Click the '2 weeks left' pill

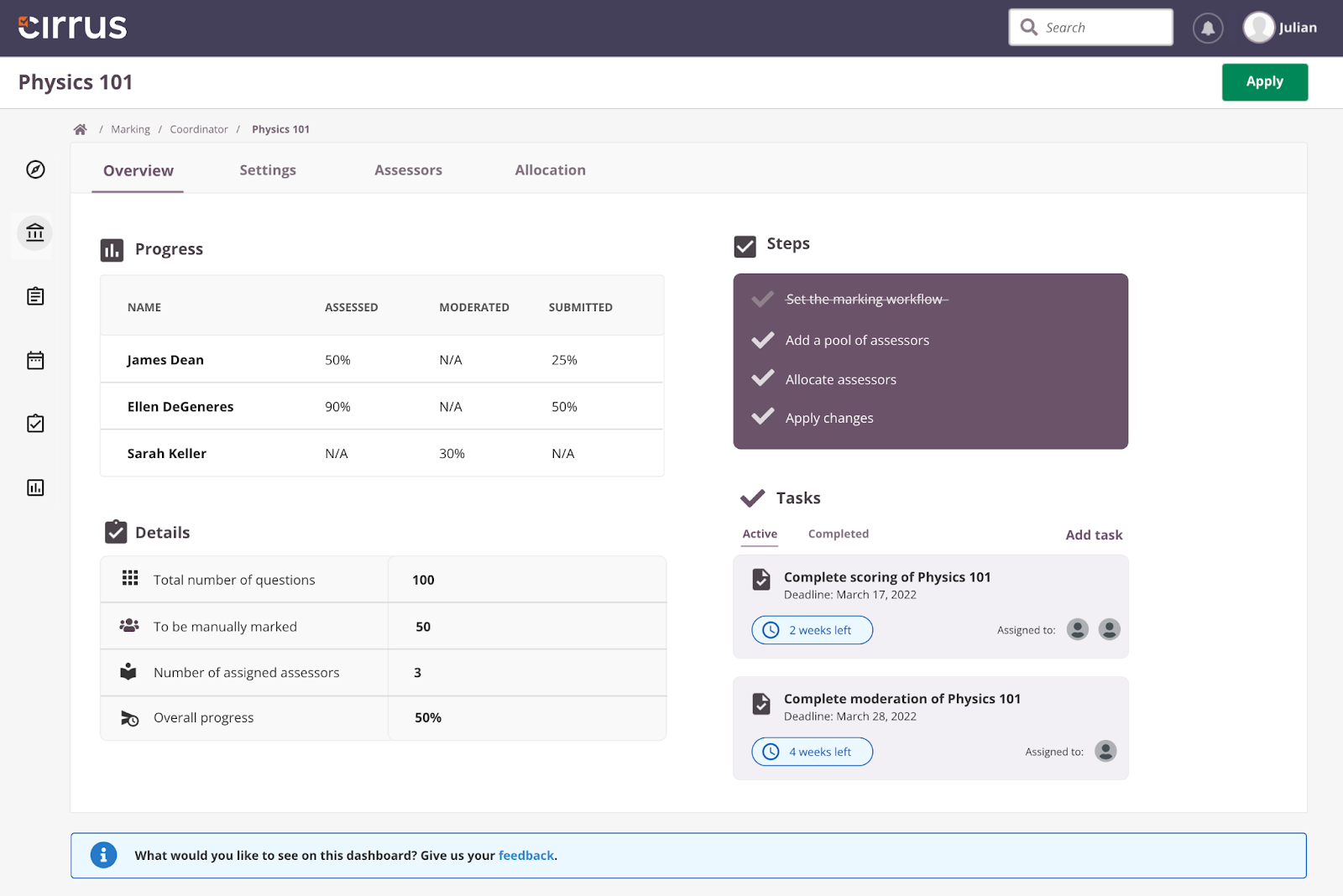click(x=812, y=630)
